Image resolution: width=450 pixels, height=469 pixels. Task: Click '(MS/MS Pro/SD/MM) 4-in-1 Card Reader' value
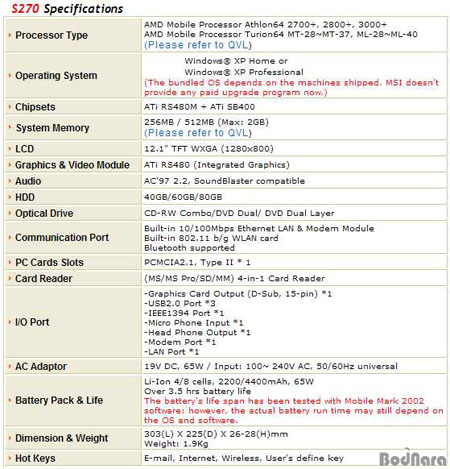point(234,278)
